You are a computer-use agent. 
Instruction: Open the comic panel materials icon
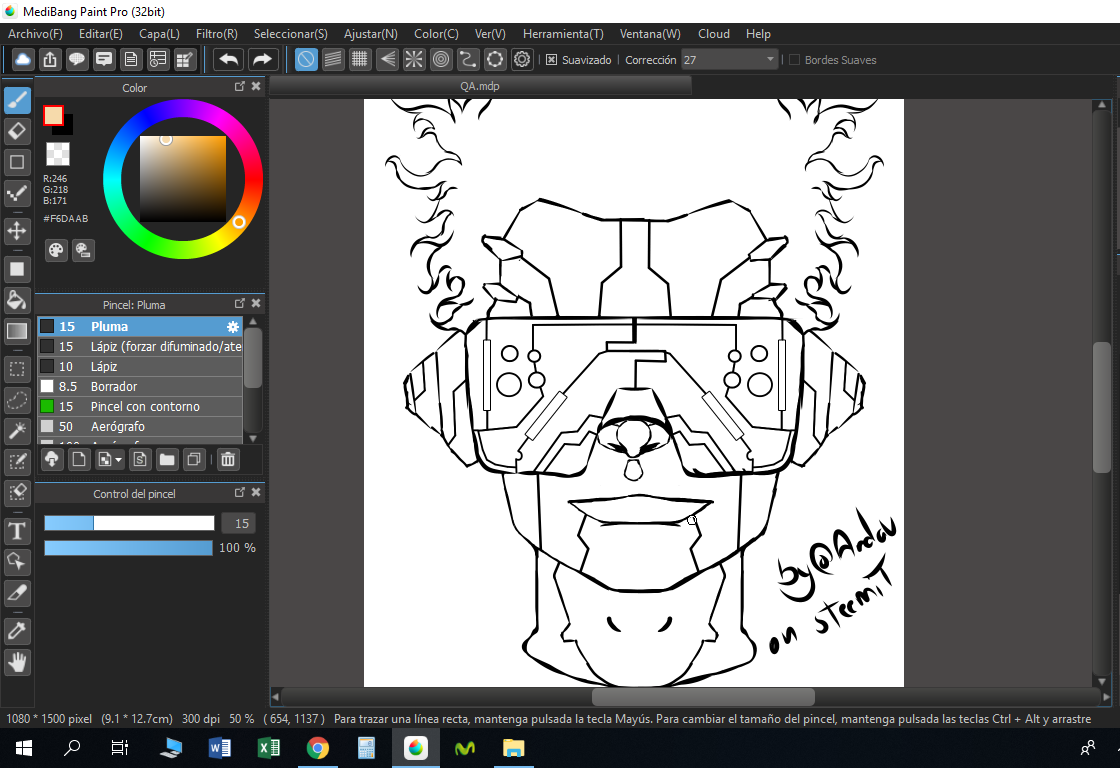coord(158,59)
